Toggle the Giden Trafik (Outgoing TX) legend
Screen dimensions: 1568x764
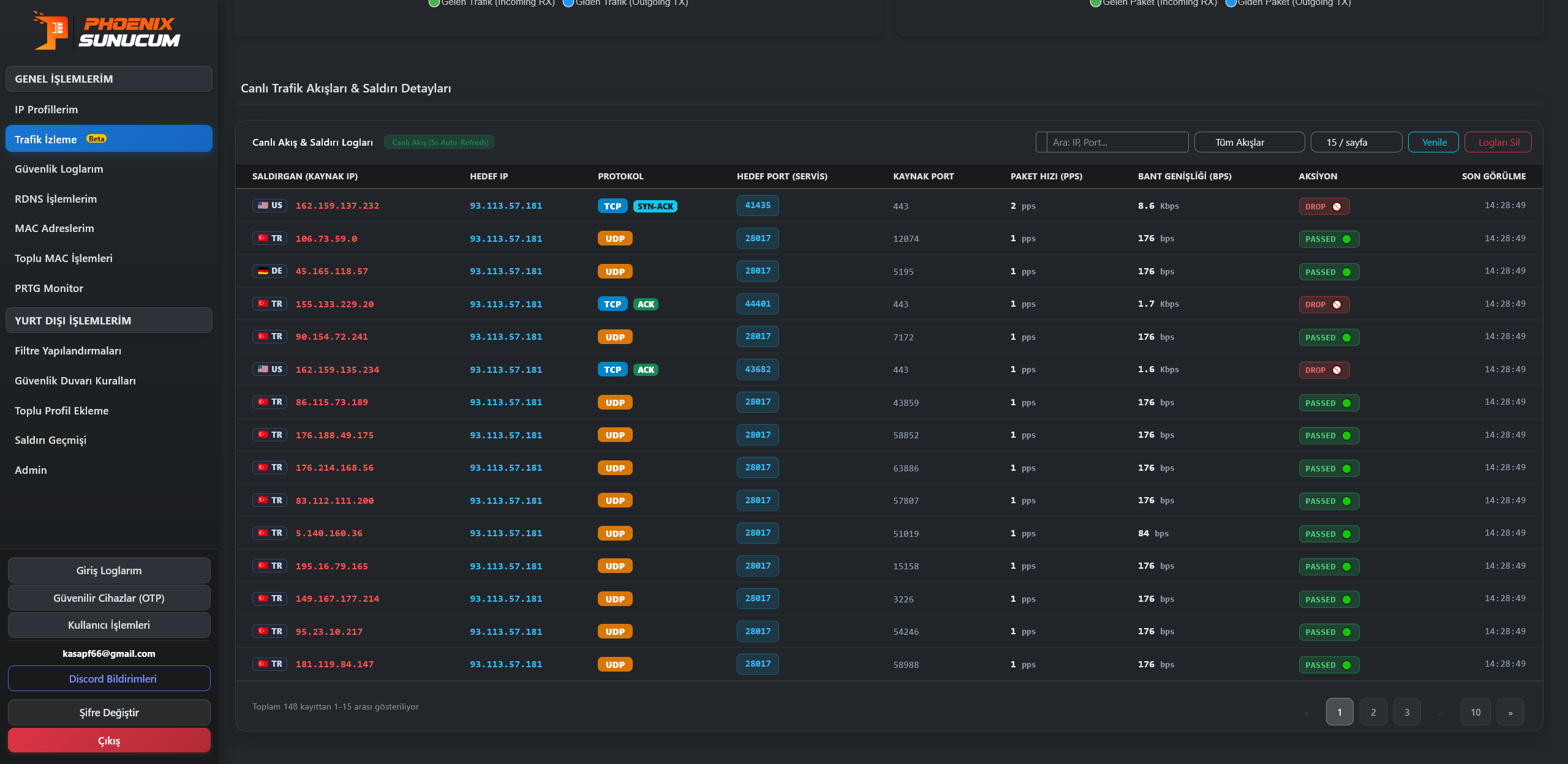pyautogui.click(x=625, y=2)
